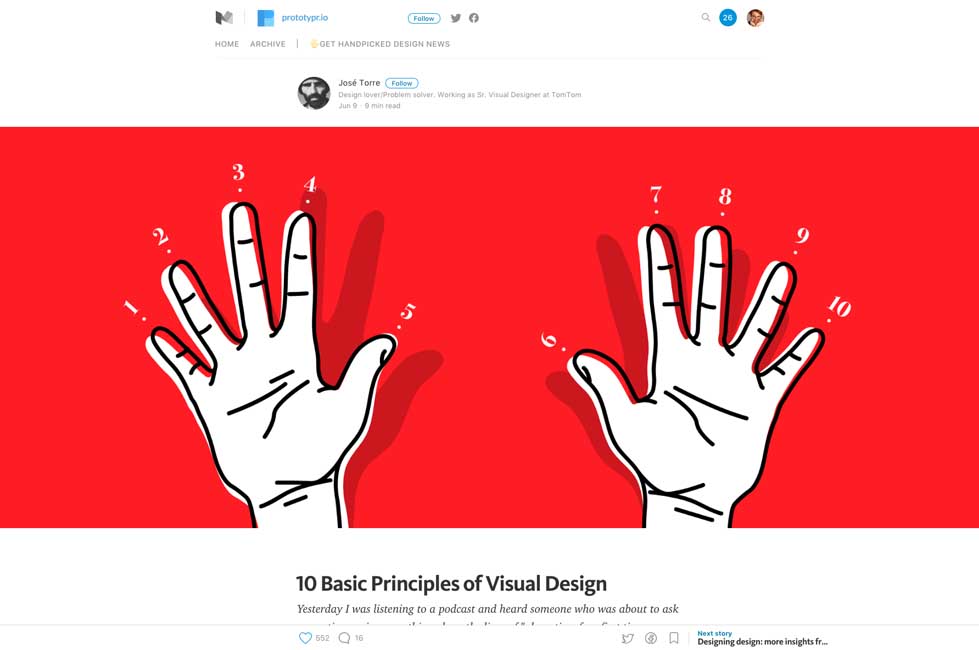The height and width of the screenshot is (650, 979).
Task: Bookmark this story
Action: [x=674, y=638]
